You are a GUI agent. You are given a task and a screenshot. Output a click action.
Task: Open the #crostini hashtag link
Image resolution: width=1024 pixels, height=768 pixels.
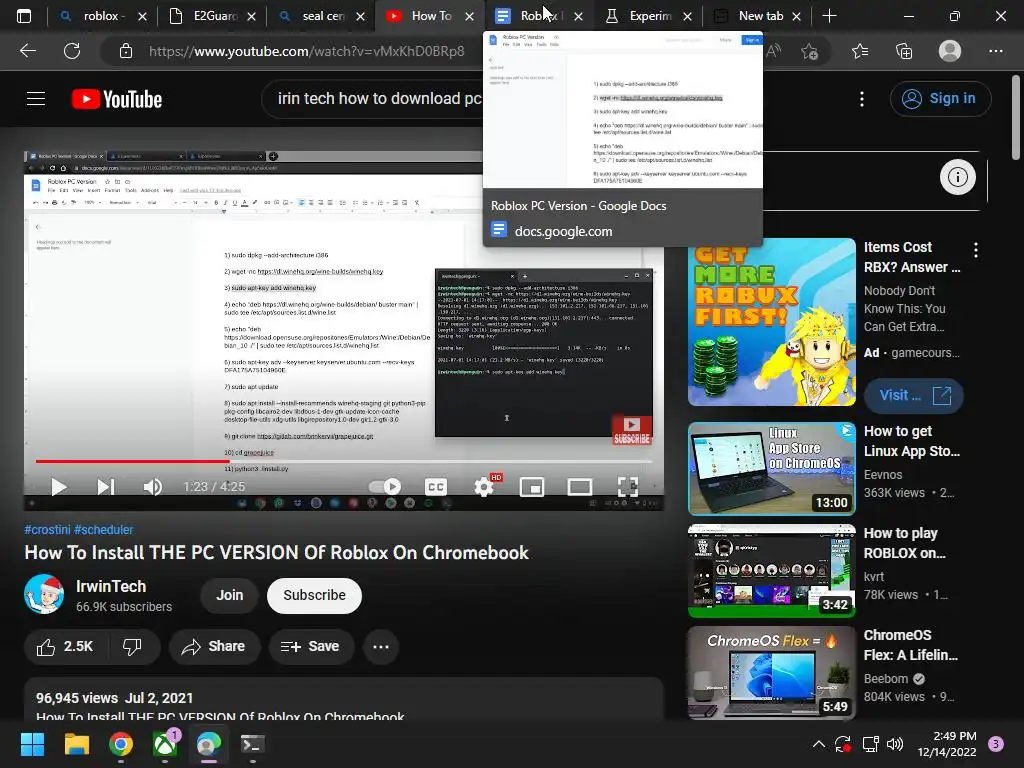pos(47,530)
